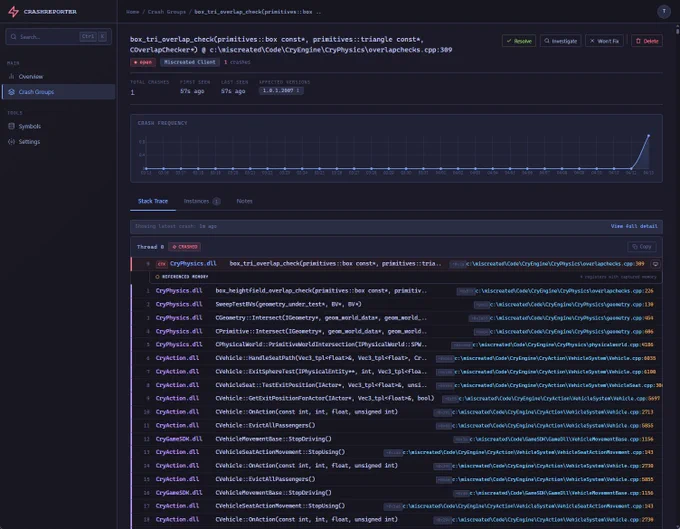
Task: Expand the Referenced Memory section
Action: [x=182, y=277]
